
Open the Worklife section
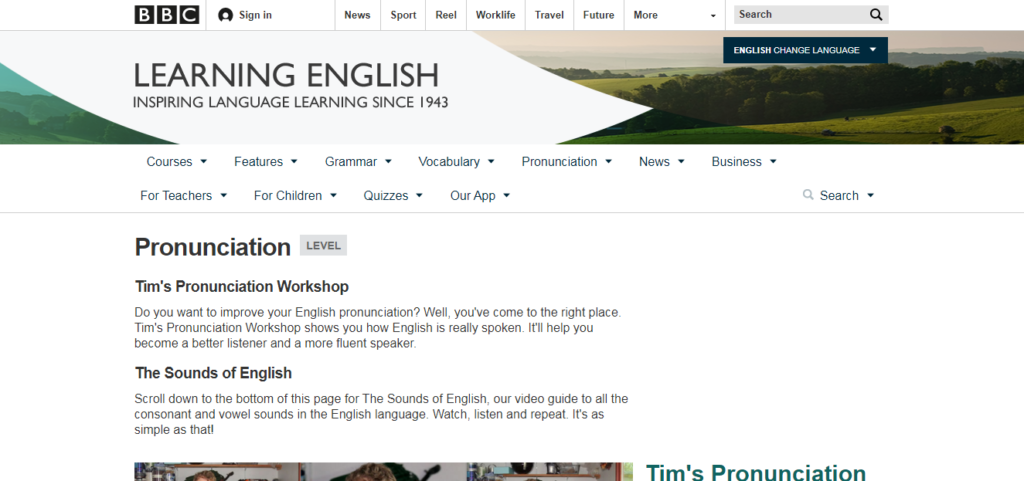496,15
